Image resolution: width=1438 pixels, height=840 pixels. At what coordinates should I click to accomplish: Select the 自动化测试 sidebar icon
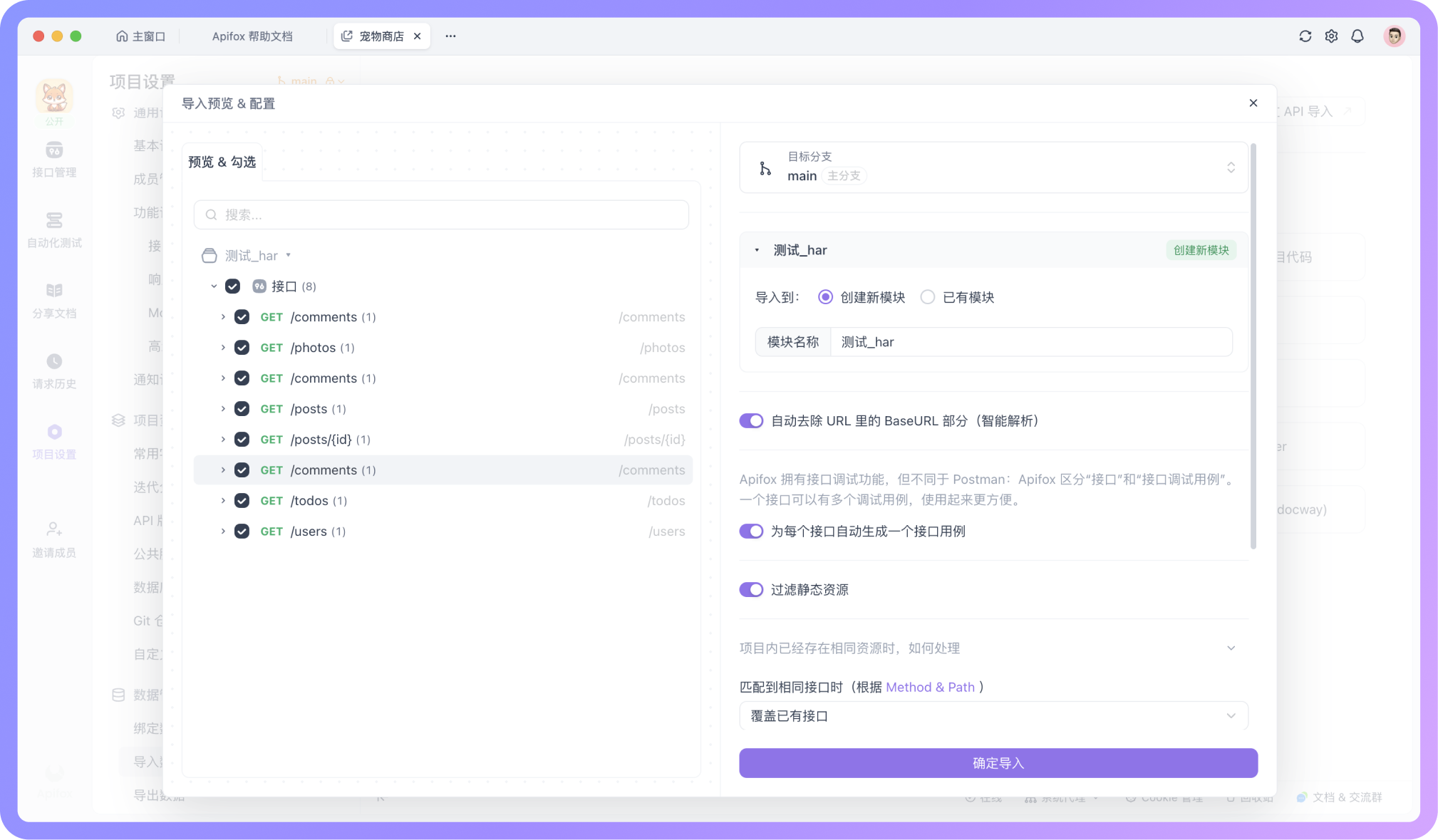tap(53, 229)
